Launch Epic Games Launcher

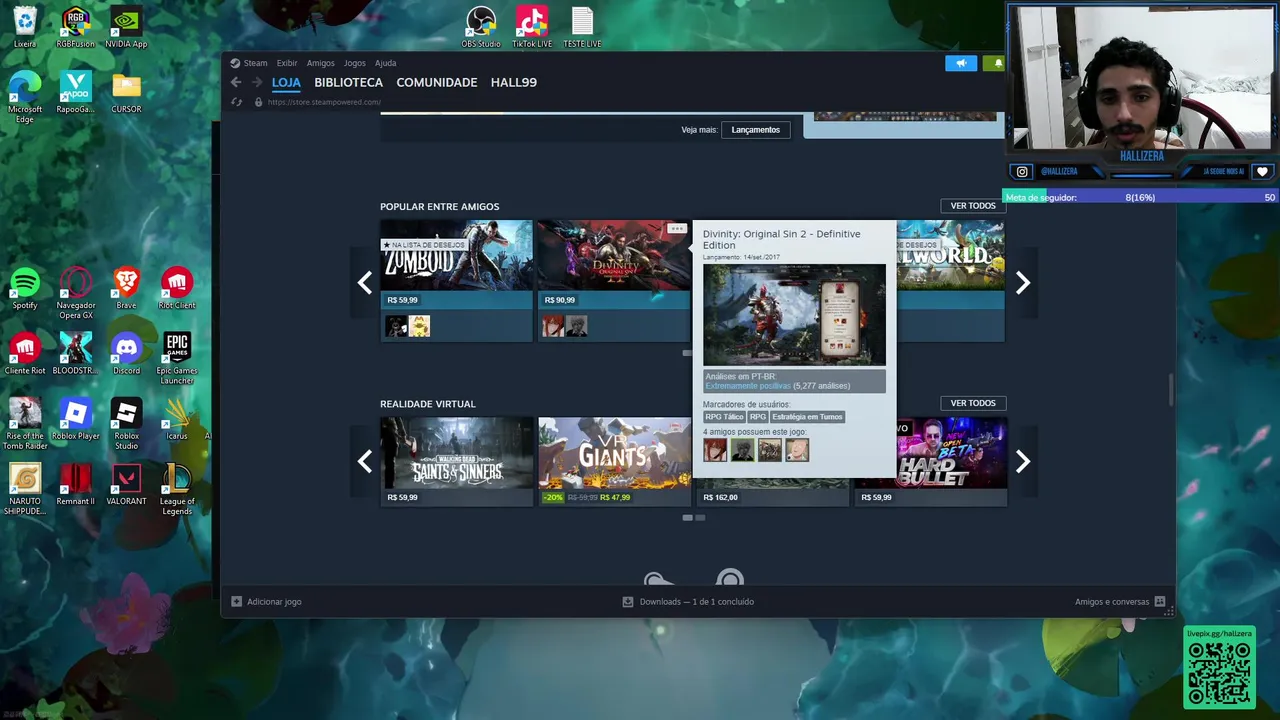point(177,359)
